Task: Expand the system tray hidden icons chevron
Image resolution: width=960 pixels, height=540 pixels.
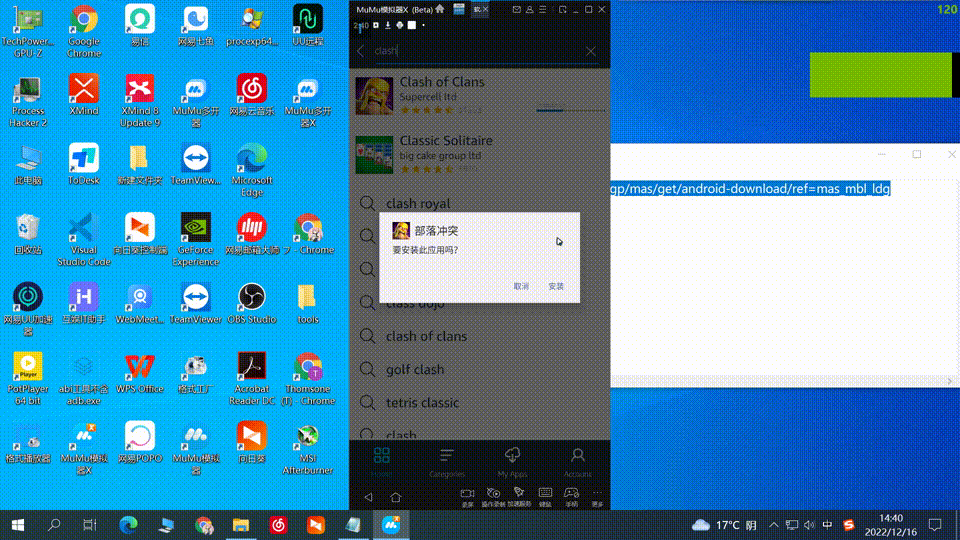Action: tap(774, 525)
